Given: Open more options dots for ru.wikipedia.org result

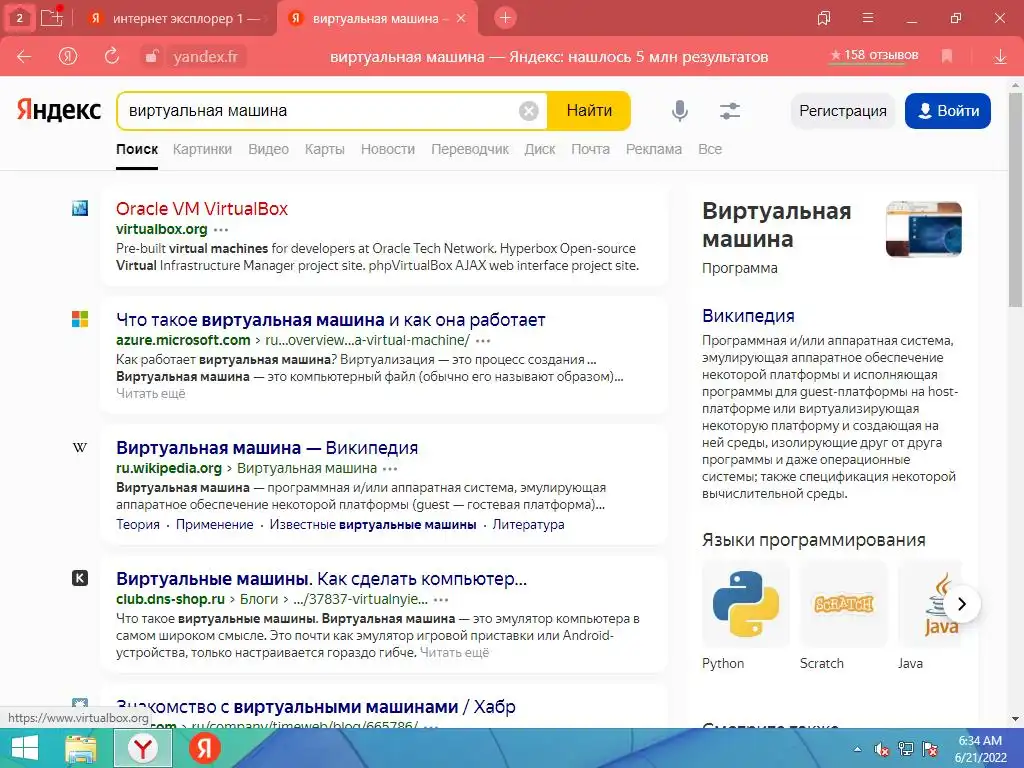Looking at the screenshot, I should [391, 469].
